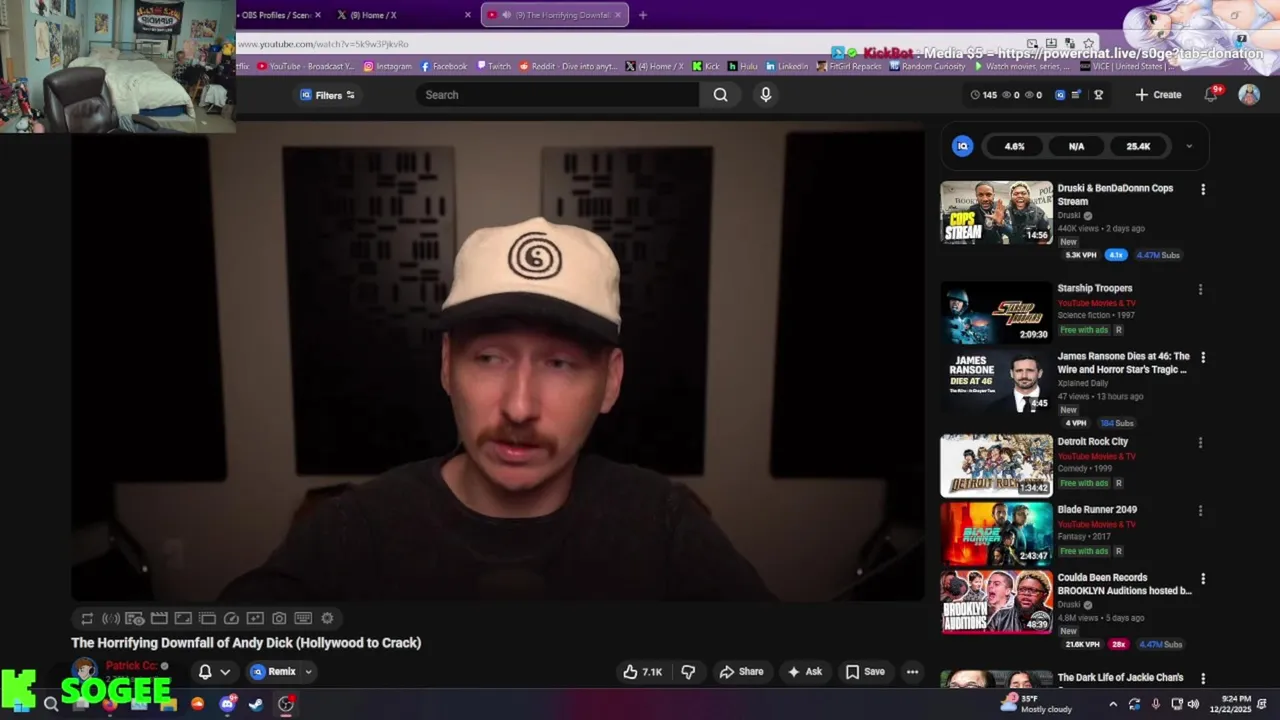The width and height of the screenshot is (1280, 720).
Task: Open a new browser tab
Action: [x=642, y=15]
